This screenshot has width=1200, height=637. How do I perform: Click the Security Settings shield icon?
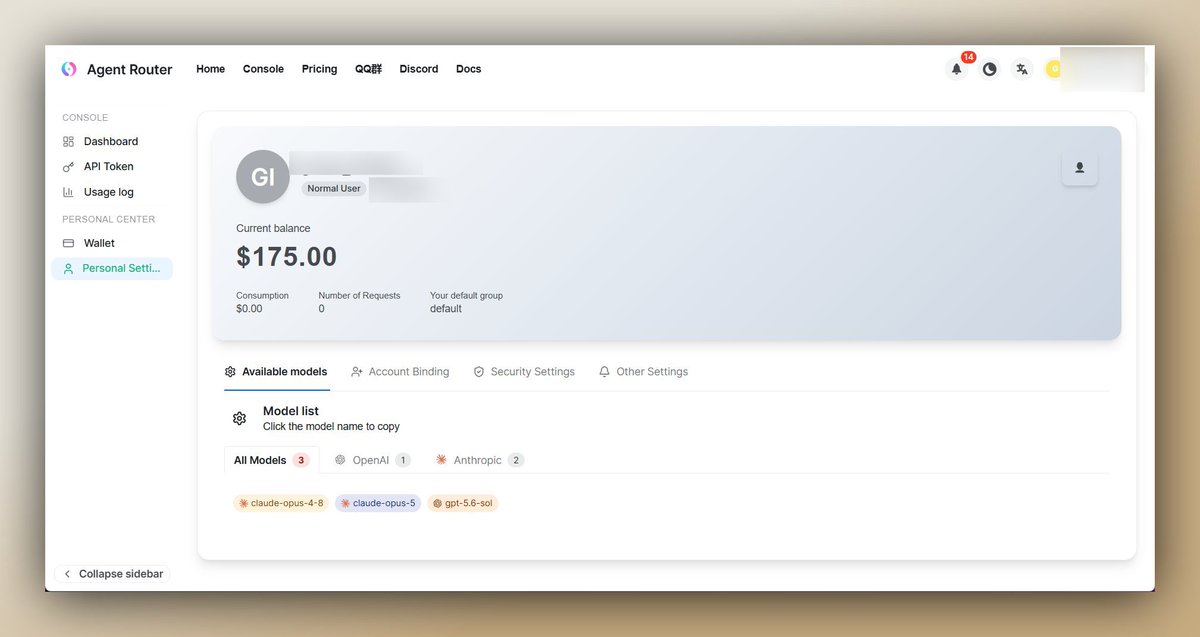479,372
